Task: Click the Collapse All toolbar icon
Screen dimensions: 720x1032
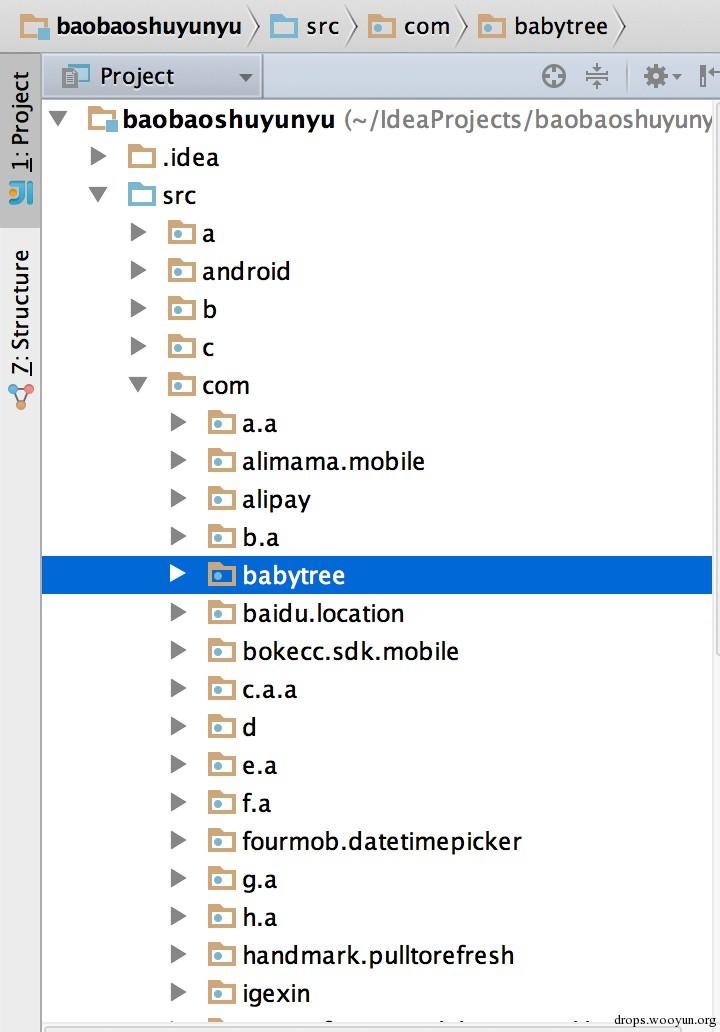Action: click(x=596, y=76)
